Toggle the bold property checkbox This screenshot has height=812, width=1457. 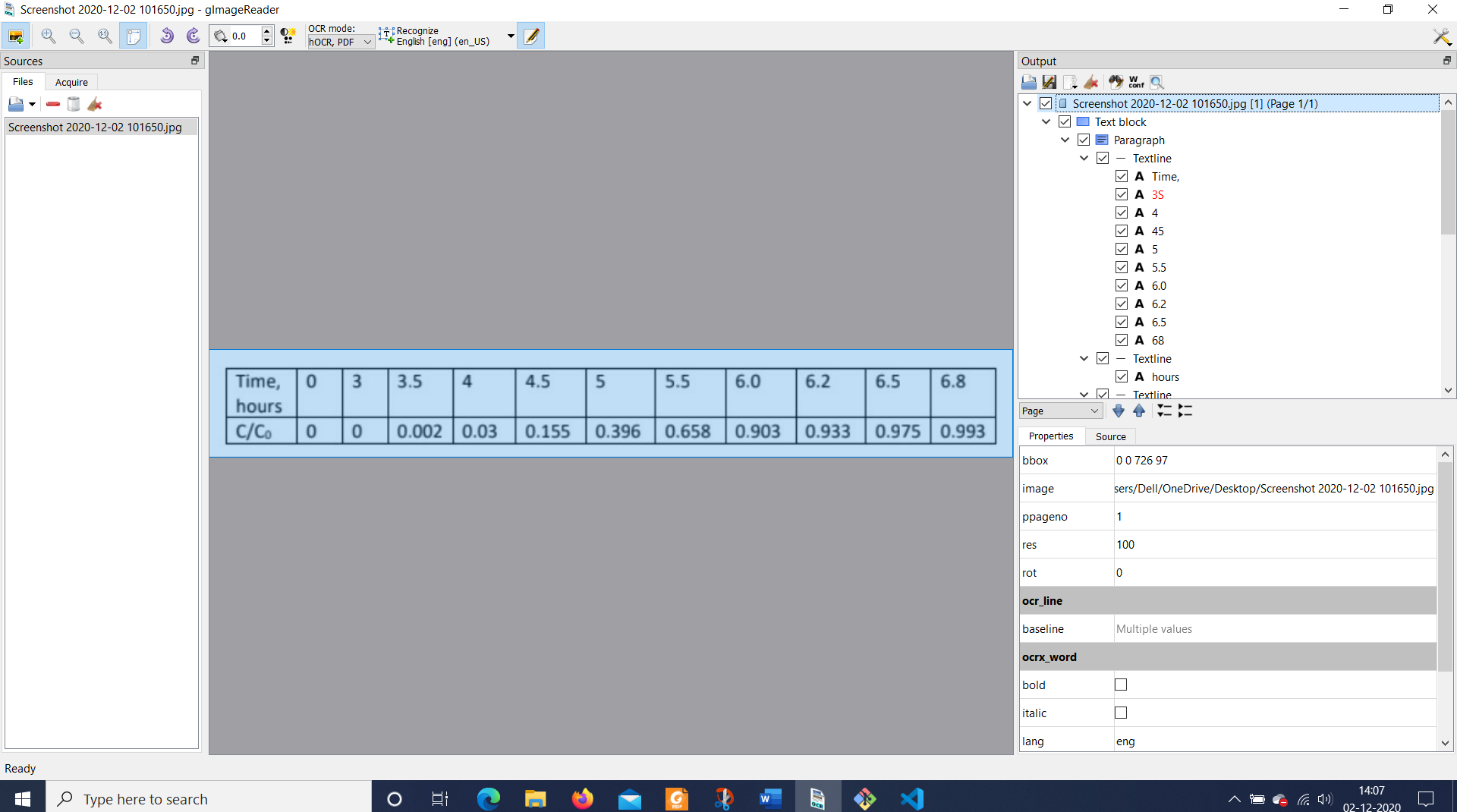[1121, 685]
